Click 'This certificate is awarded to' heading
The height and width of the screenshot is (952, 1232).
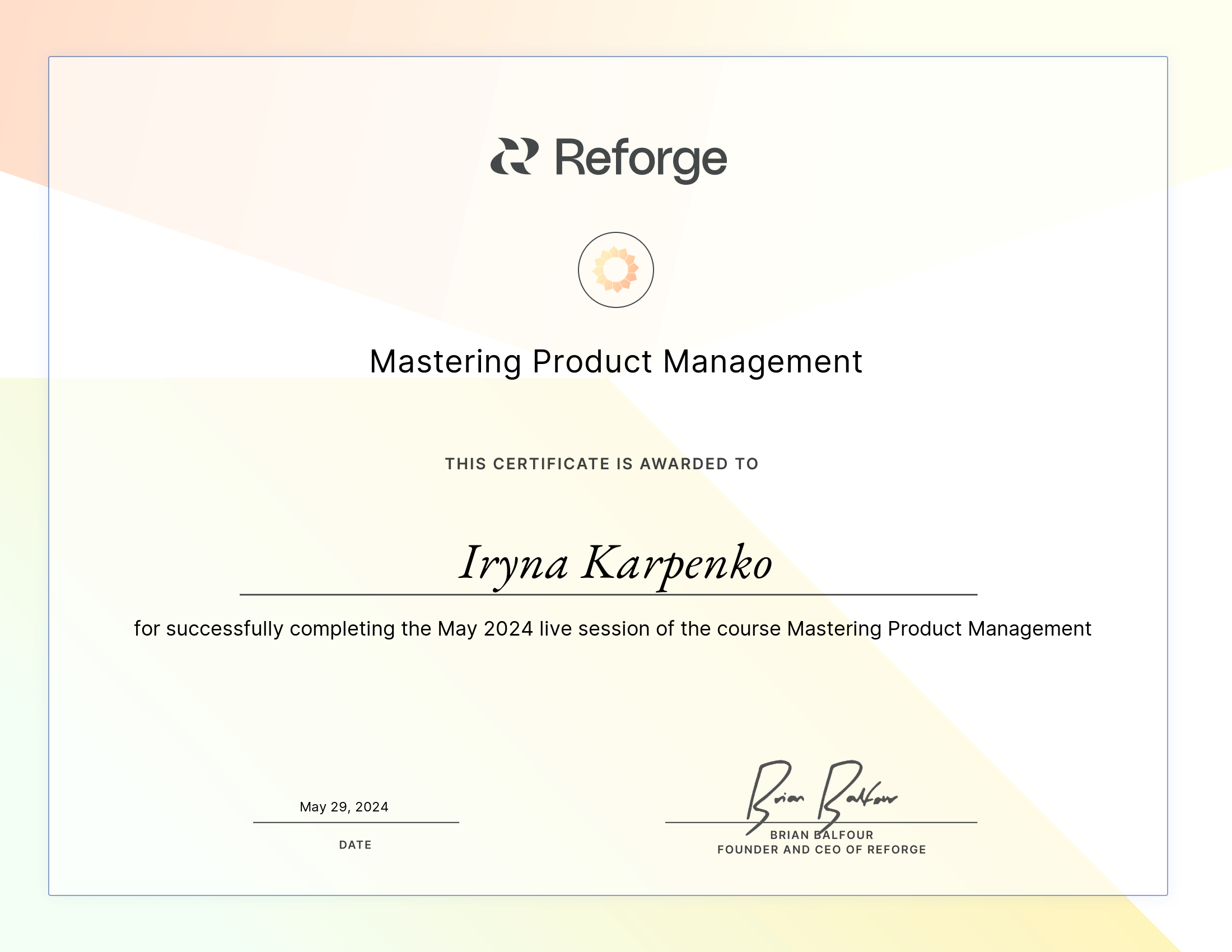[x=601, y=464]
